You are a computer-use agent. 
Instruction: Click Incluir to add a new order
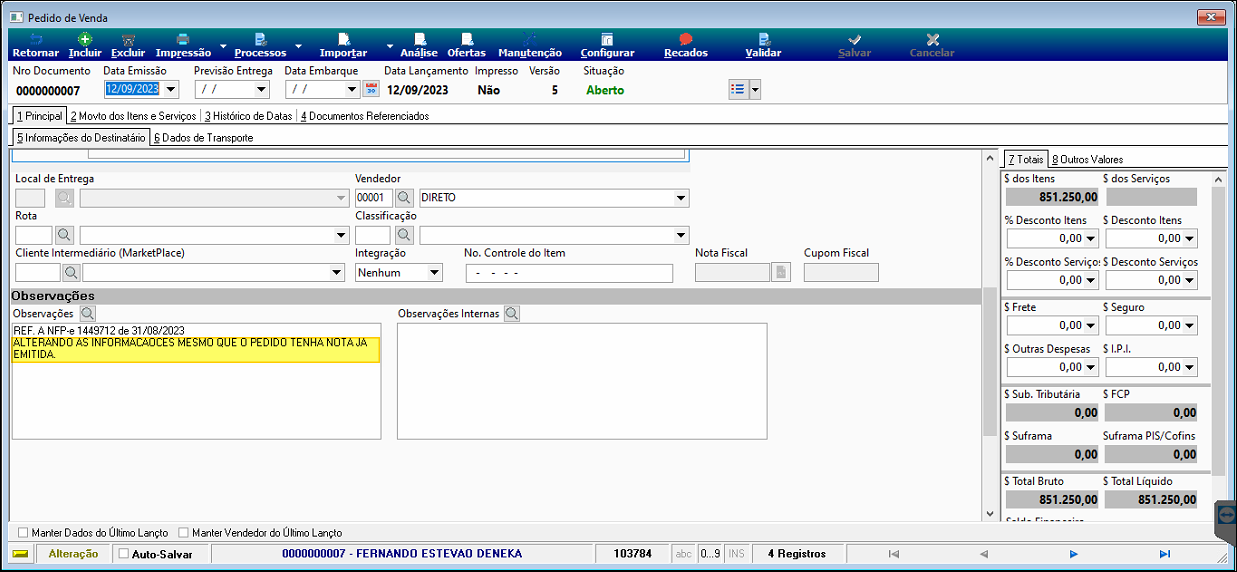coord(85,46)
